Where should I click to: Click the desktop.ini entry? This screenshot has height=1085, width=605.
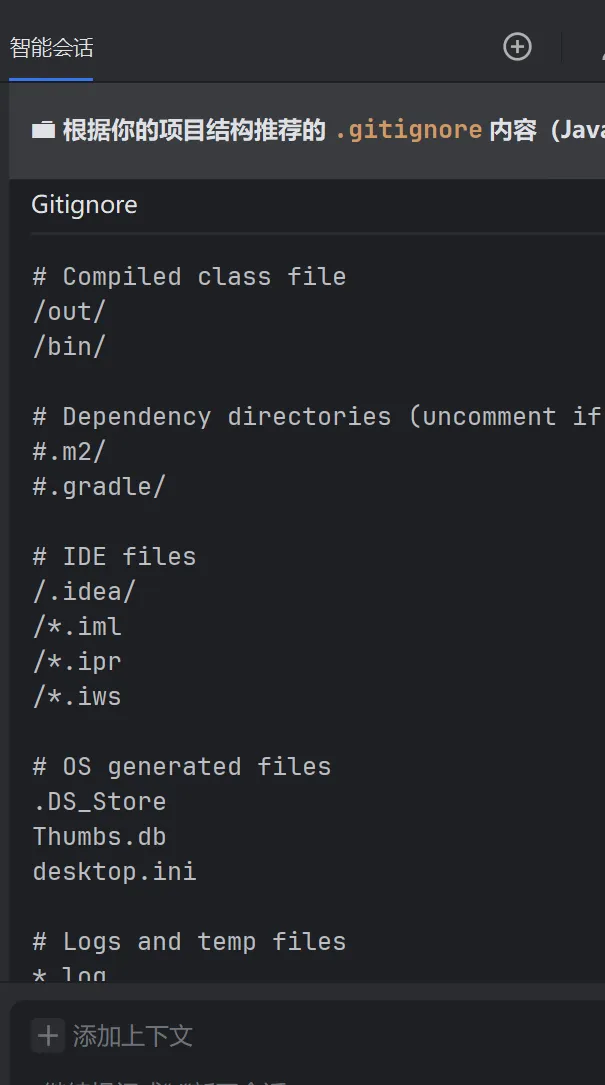114,871
